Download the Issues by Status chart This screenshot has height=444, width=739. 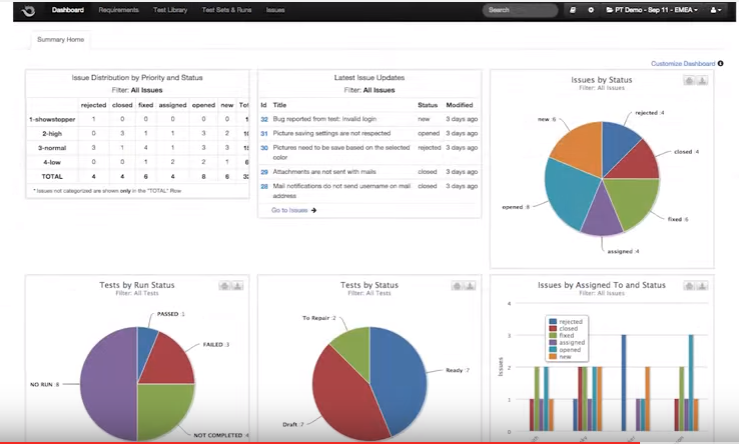[x=702, y=81]
